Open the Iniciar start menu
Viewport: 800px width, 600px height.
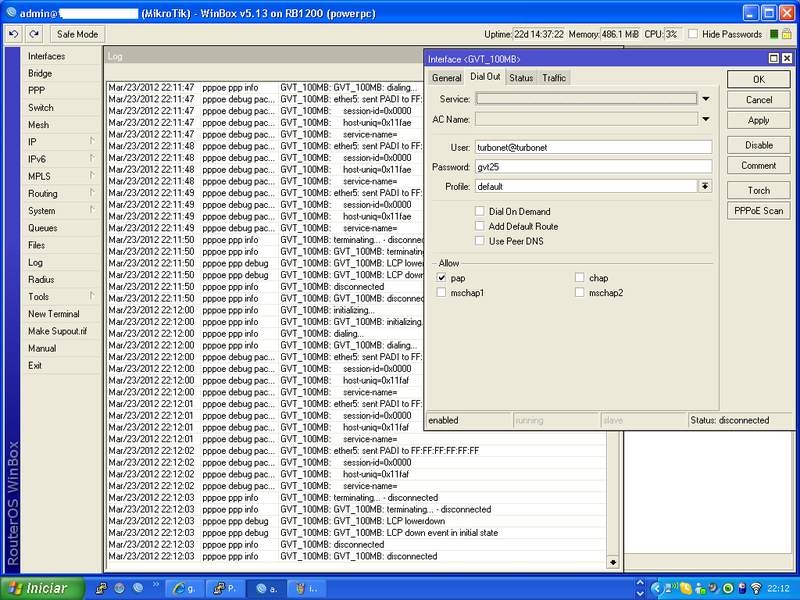[x=43, y=588]
